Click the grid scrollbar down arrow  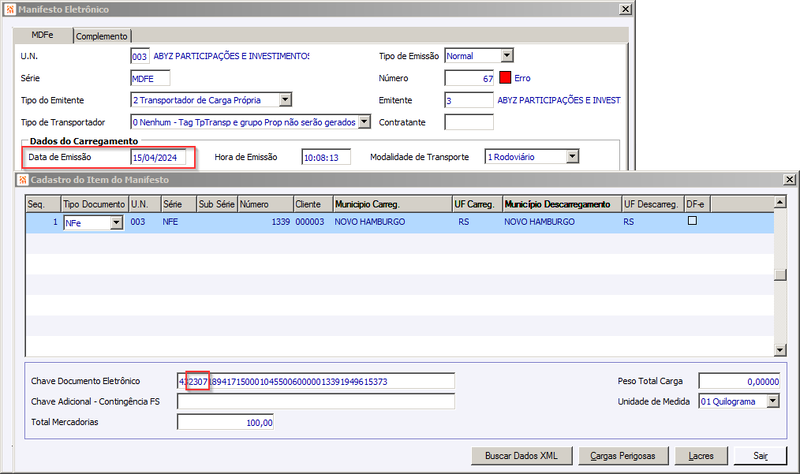coord(780,350)
